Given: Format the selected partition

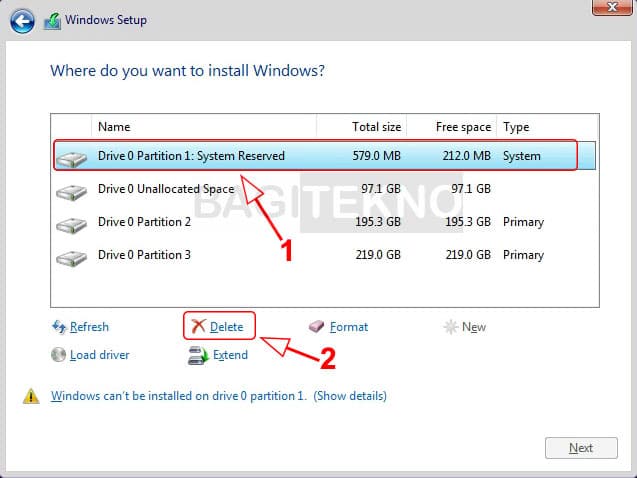Looking at the screenshot, I should 349,327.
